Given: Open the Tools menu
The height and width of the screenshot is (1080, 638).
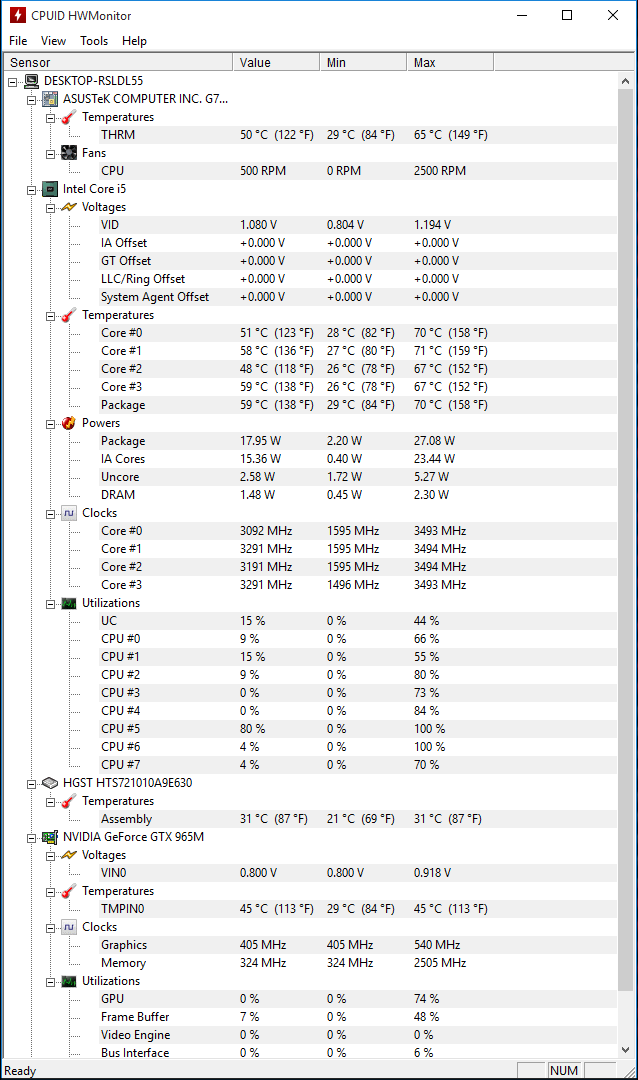Looking at the screenshot, I should [x=94, y=41].
